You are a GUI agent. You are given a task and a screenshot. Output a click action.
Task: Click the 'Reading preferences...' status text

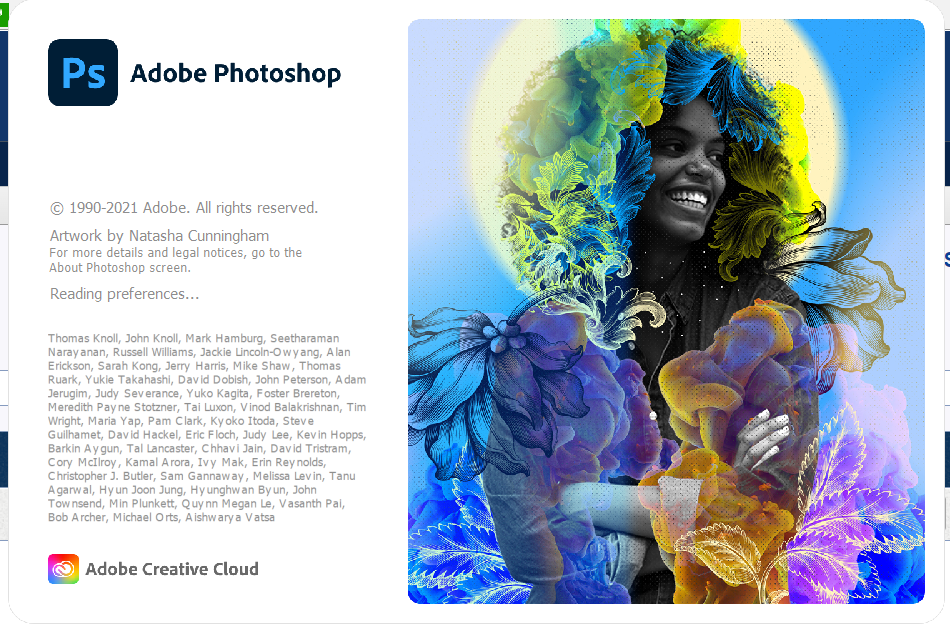pyautogui.click(x=124, y=294)
